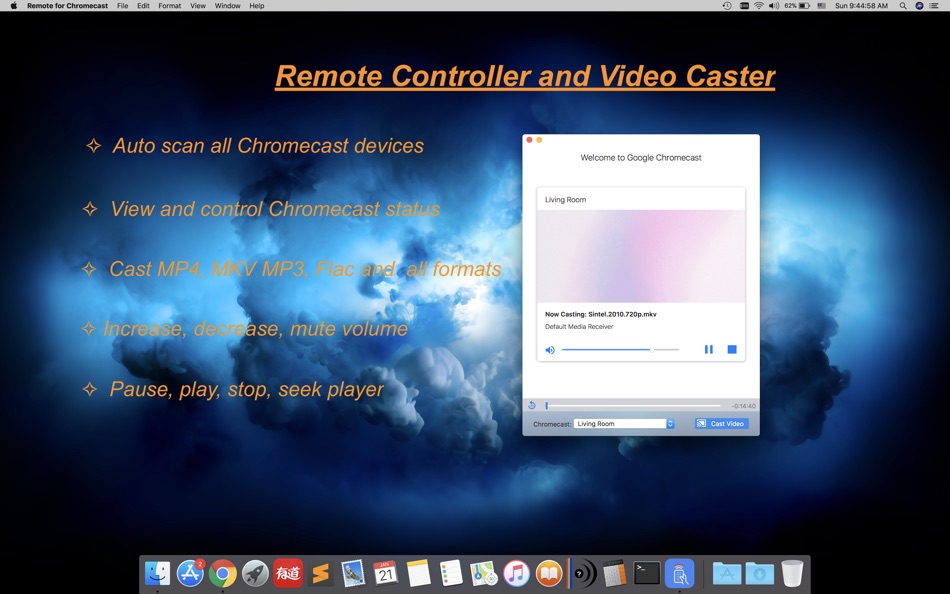Screen dimensions: 950x594
Task: Open the Applications folder in Dock
Action: (727, 573)
